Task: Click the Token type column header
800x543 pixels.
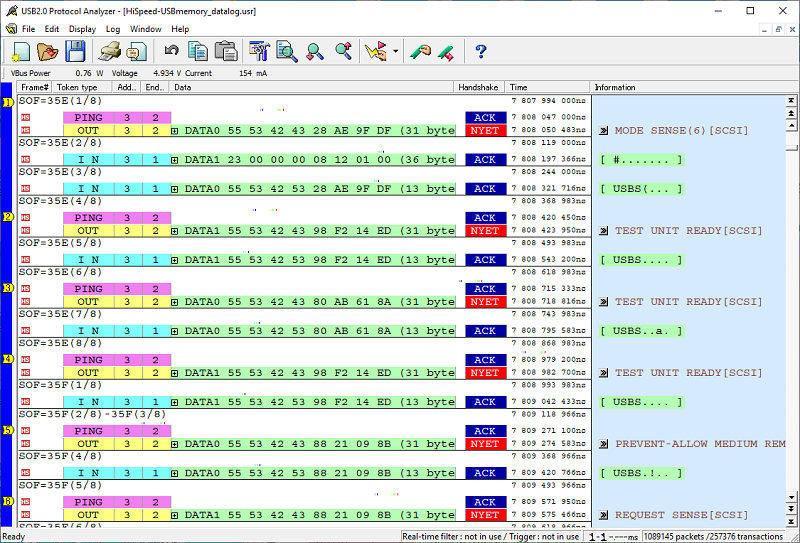Action: pos(82,87)
